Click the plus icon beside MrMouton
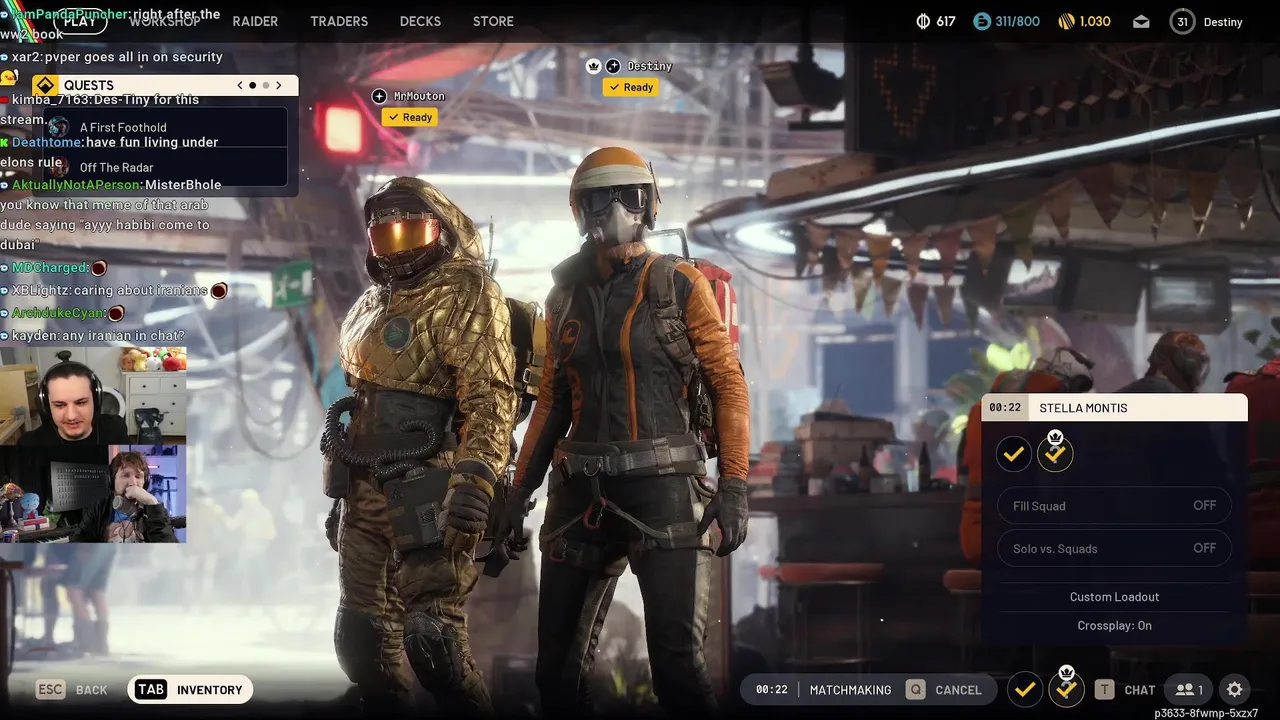 379,96
